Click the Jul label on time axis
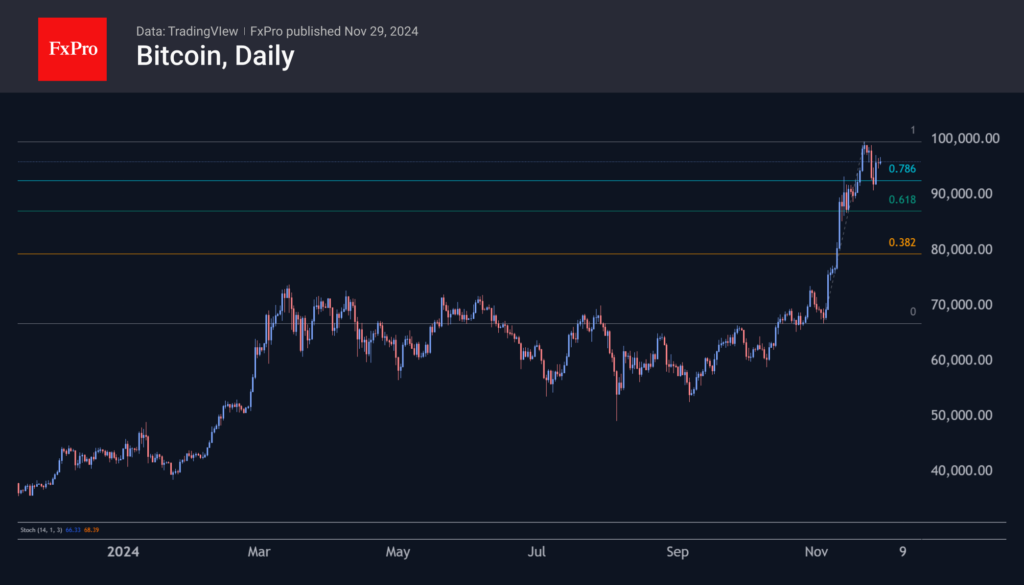1024x585 pixels. pyautogui.click(x=537, y=552)
